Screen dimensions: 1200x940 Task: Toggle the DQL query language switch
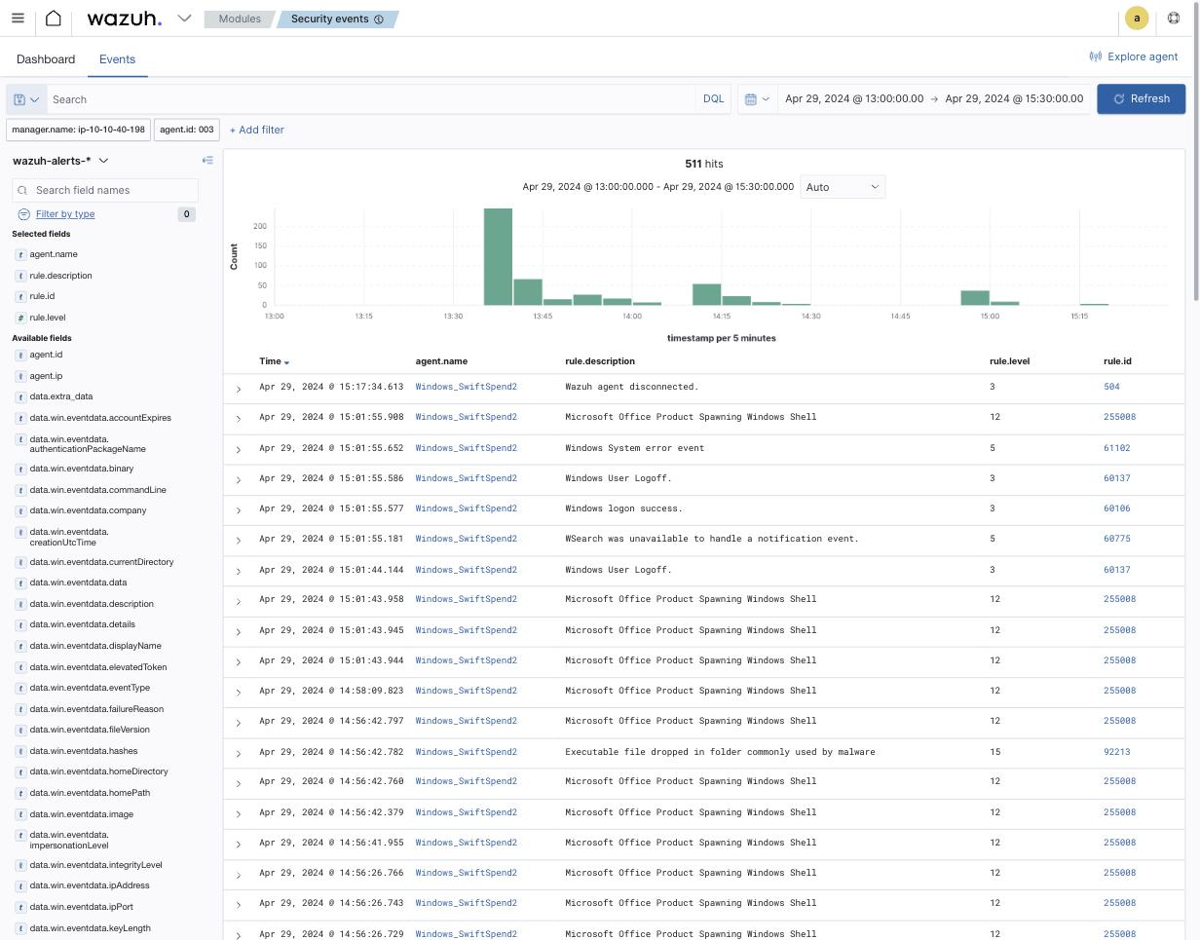click(x=713, y=99)
